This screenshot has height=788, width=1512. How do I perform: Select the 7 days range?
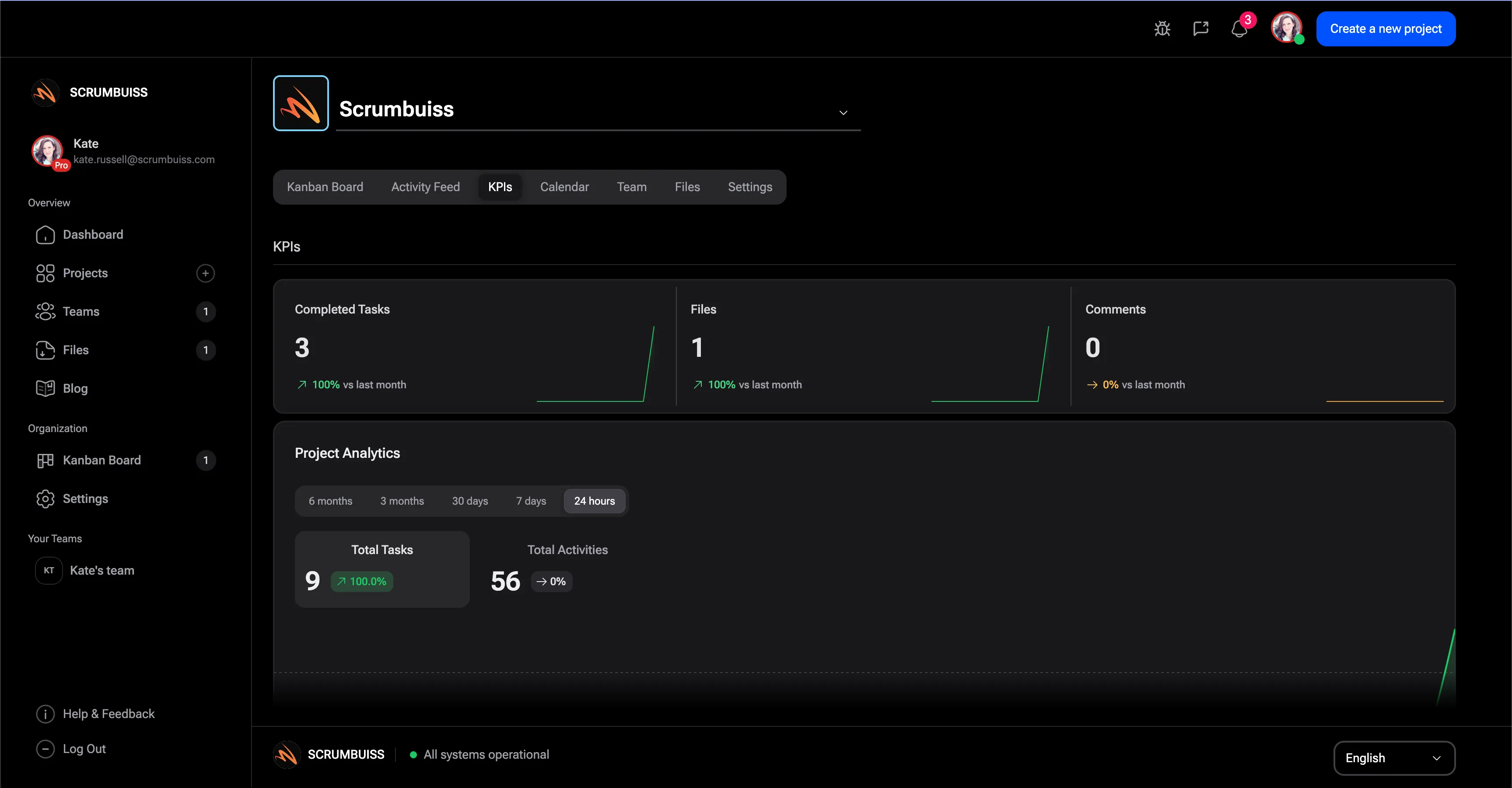pos(531,501)
